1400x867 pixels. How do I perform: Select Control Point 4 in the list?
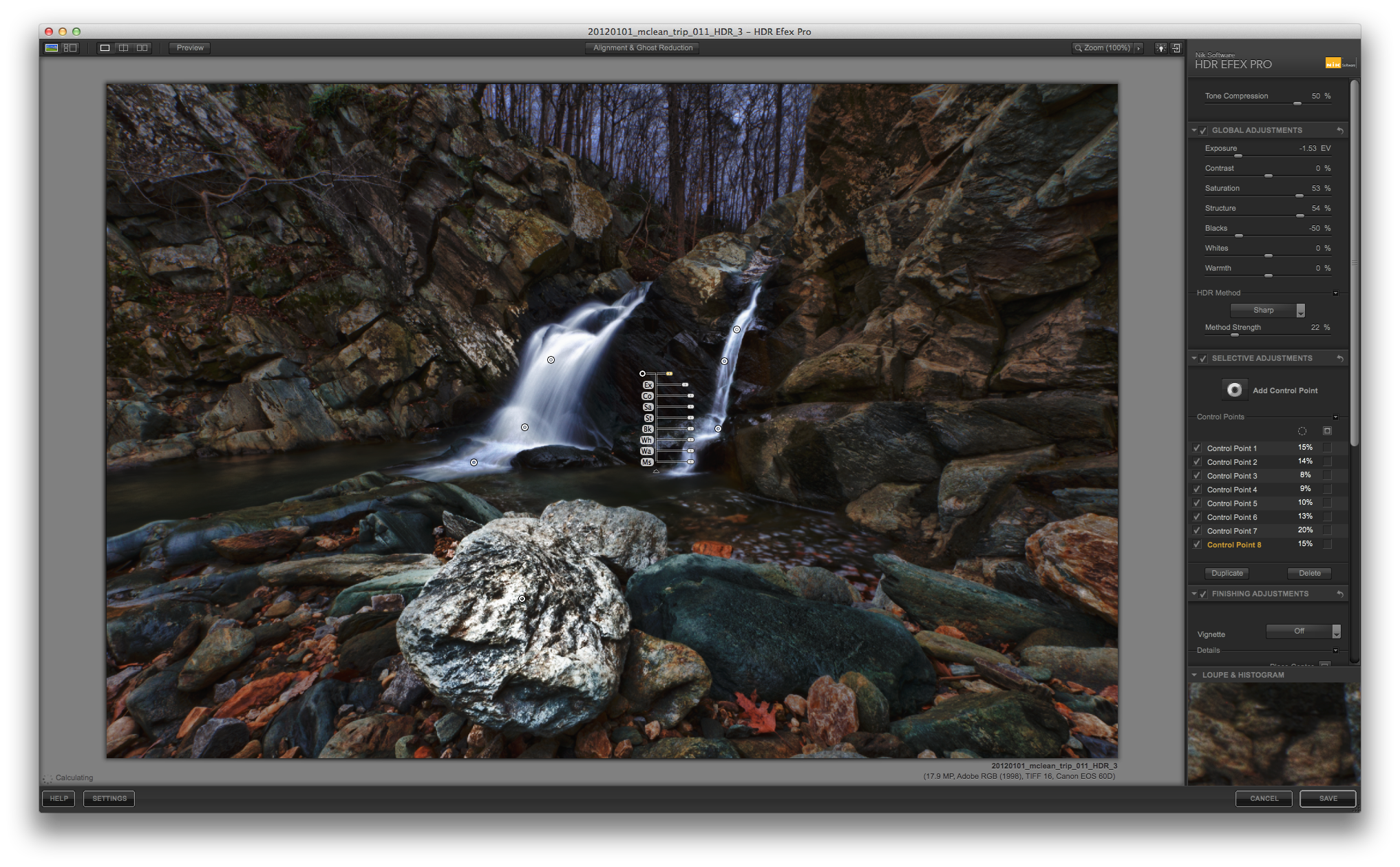[x=1232, y=489]
